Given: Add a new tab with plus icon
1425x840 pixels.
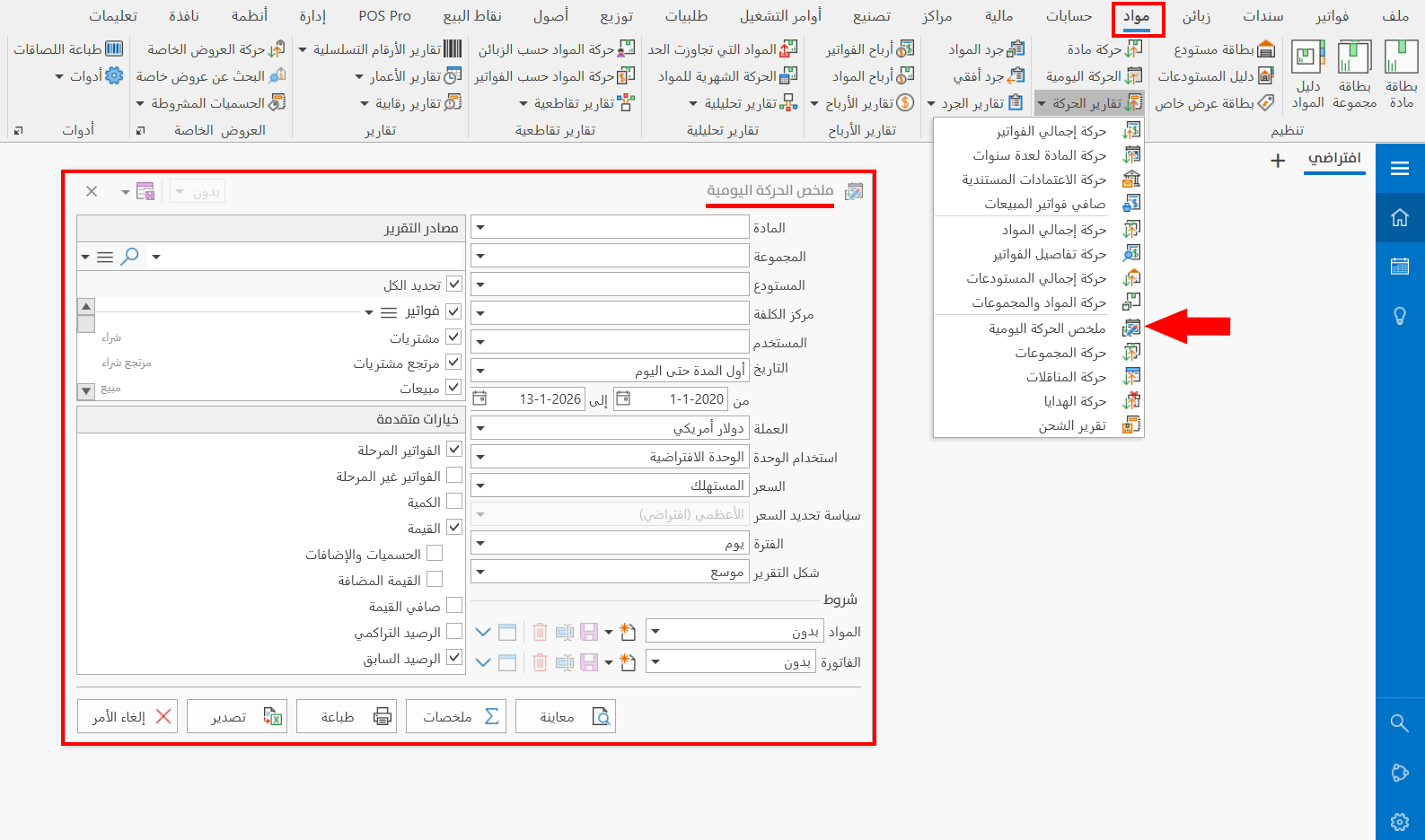Looking at the screenshot, I should [1278, 161].
